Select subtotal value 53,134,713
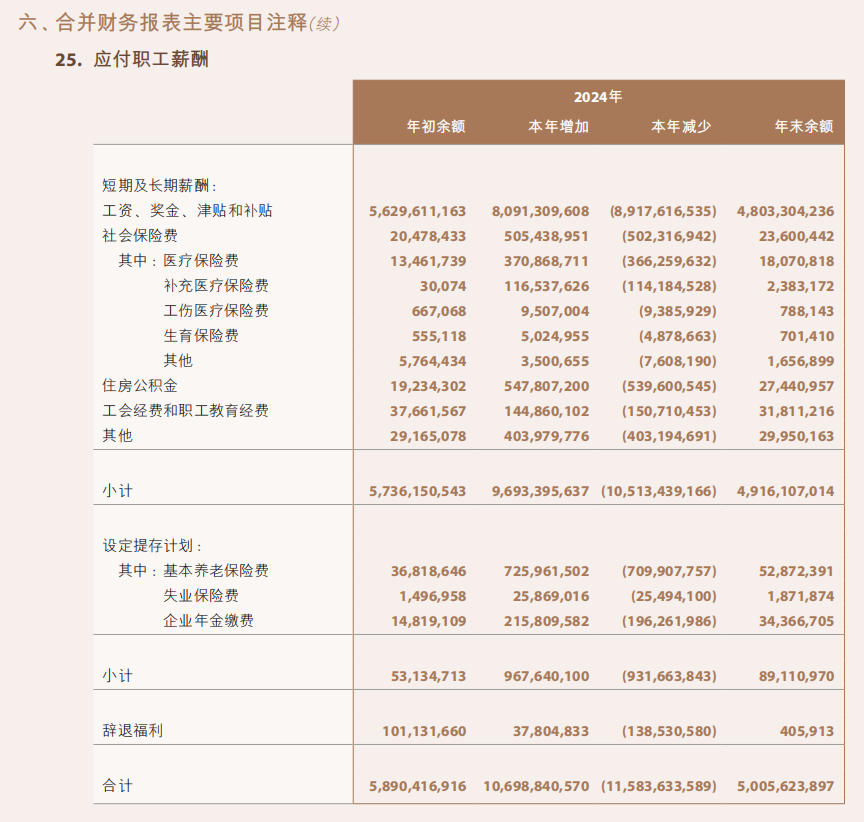This screenshot has width=864, height=822. tap(428, 677)
